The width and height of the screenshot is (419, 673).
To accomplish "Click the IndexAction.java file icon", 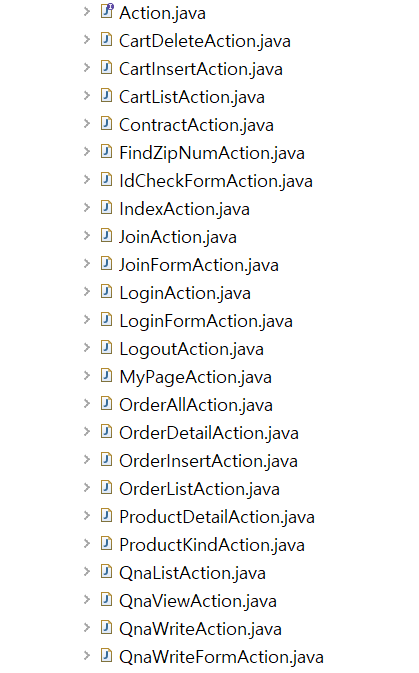I will [106, 207].
